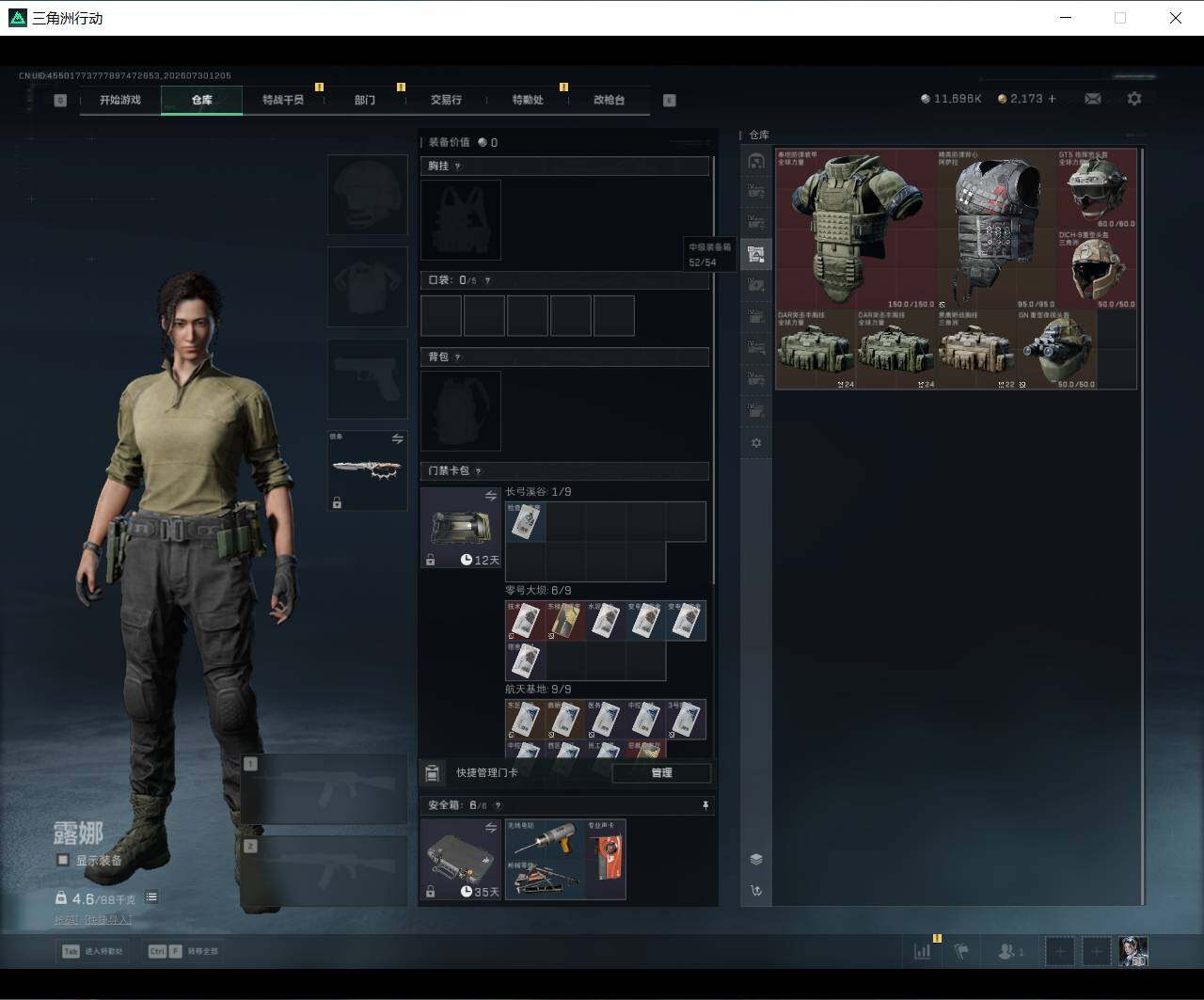The width and height of the screenshot is (1204, 1000).
Task: Click the 管理 button
Action: click(661, 773)
